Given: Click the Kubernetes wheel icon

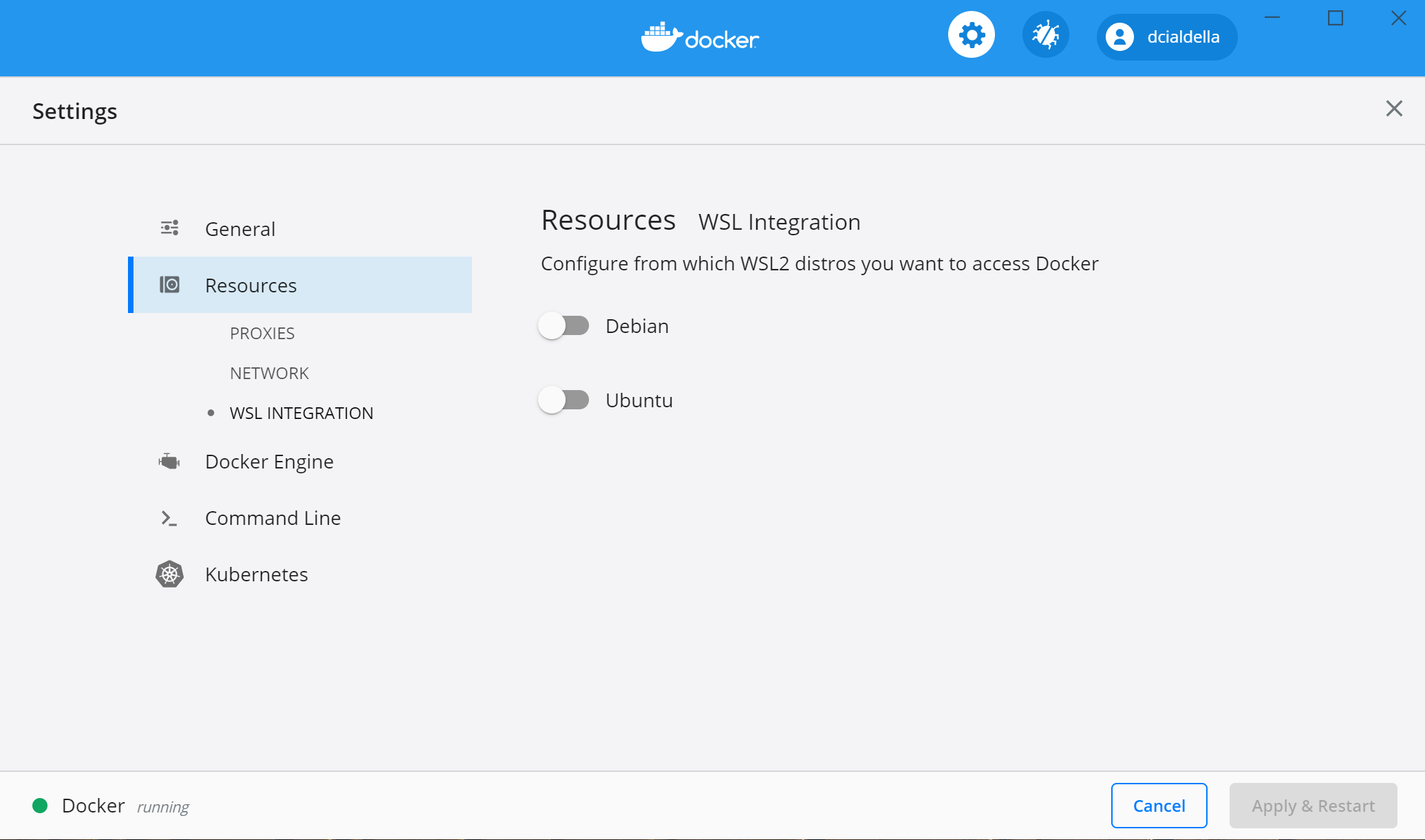Looking at the screenshot, I should point(169,574).
